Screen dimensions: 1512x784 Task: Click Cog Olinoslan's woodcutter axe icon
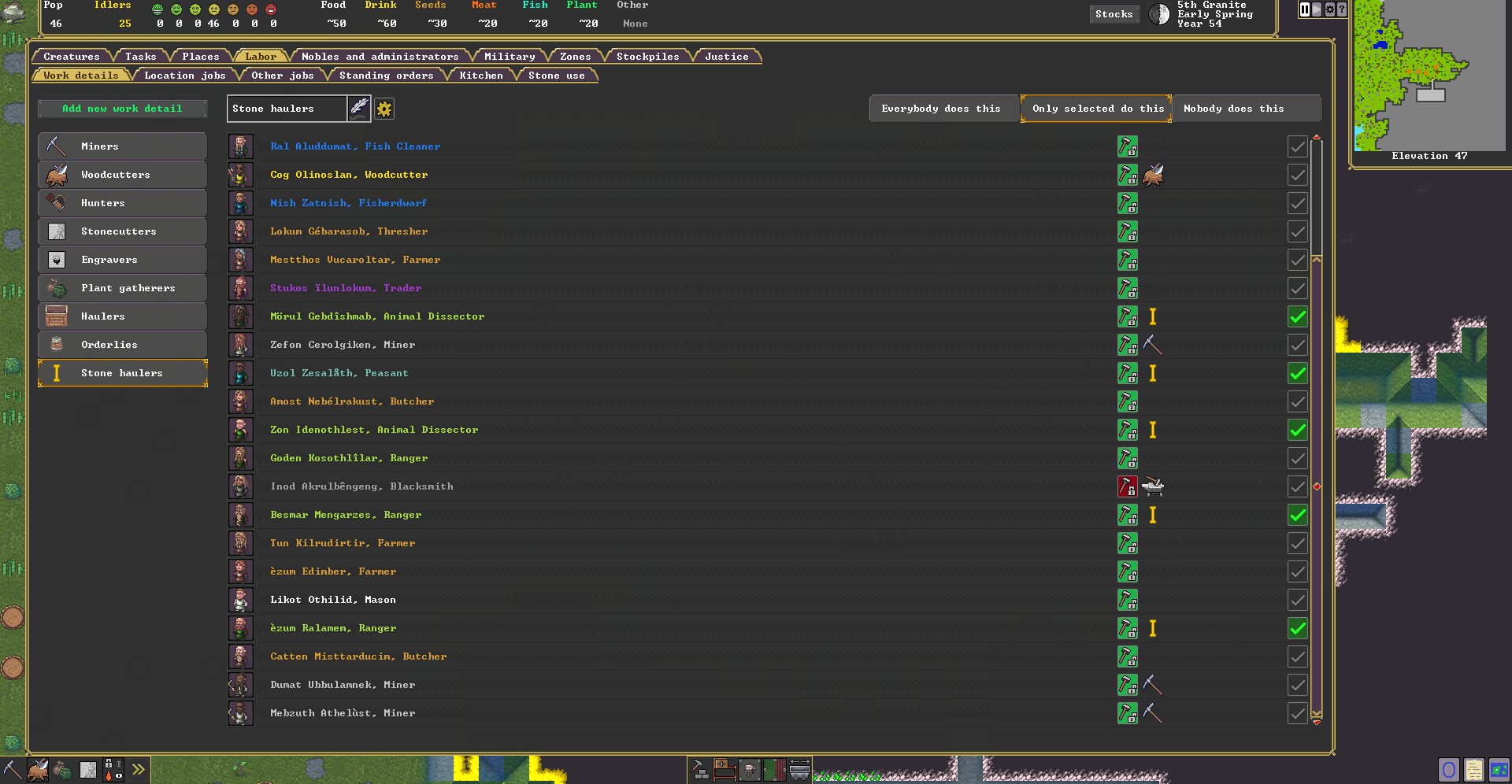[x=1153, y=175]
